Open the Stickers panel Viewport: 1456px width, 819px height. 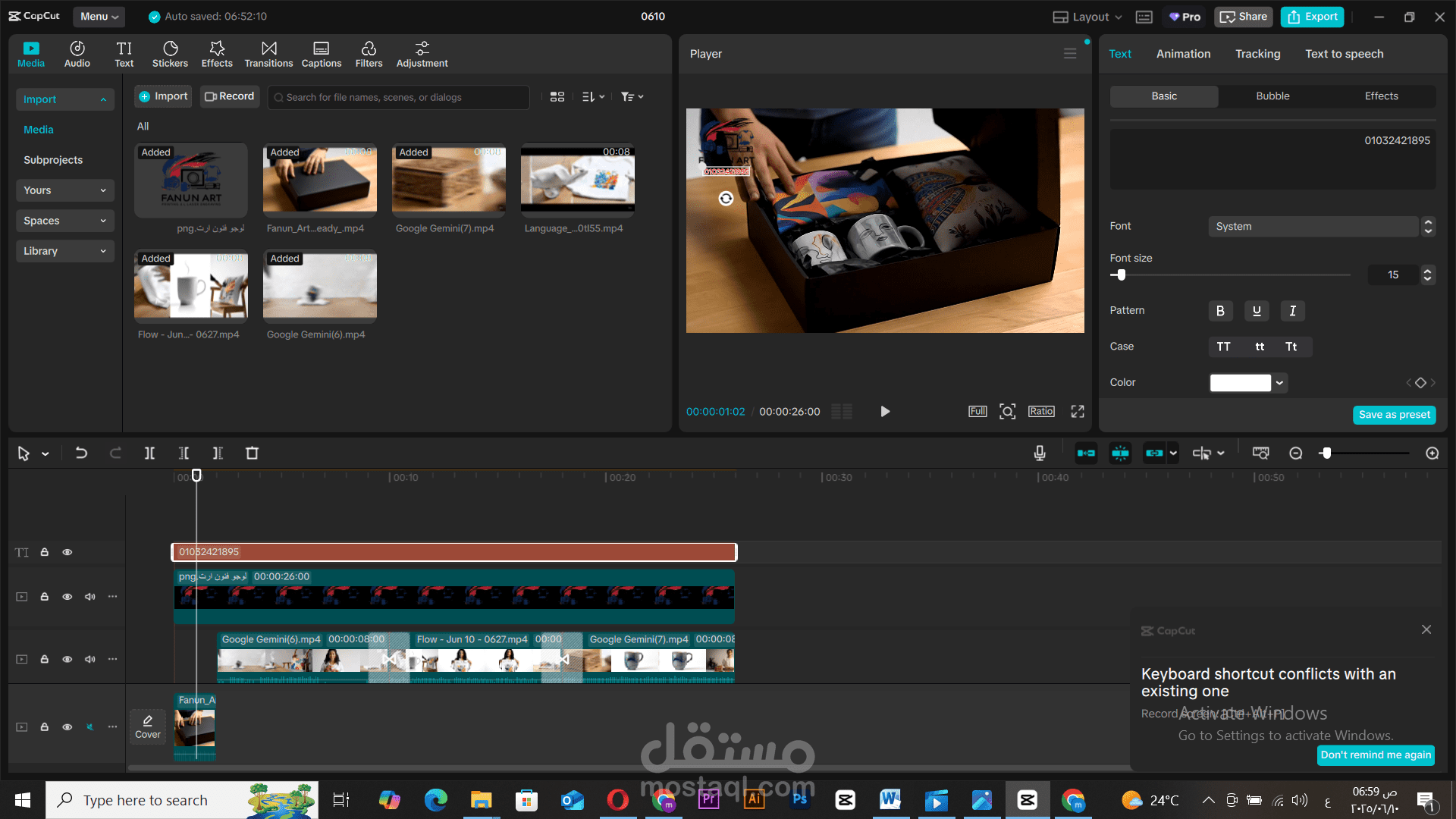coord(170,54)
